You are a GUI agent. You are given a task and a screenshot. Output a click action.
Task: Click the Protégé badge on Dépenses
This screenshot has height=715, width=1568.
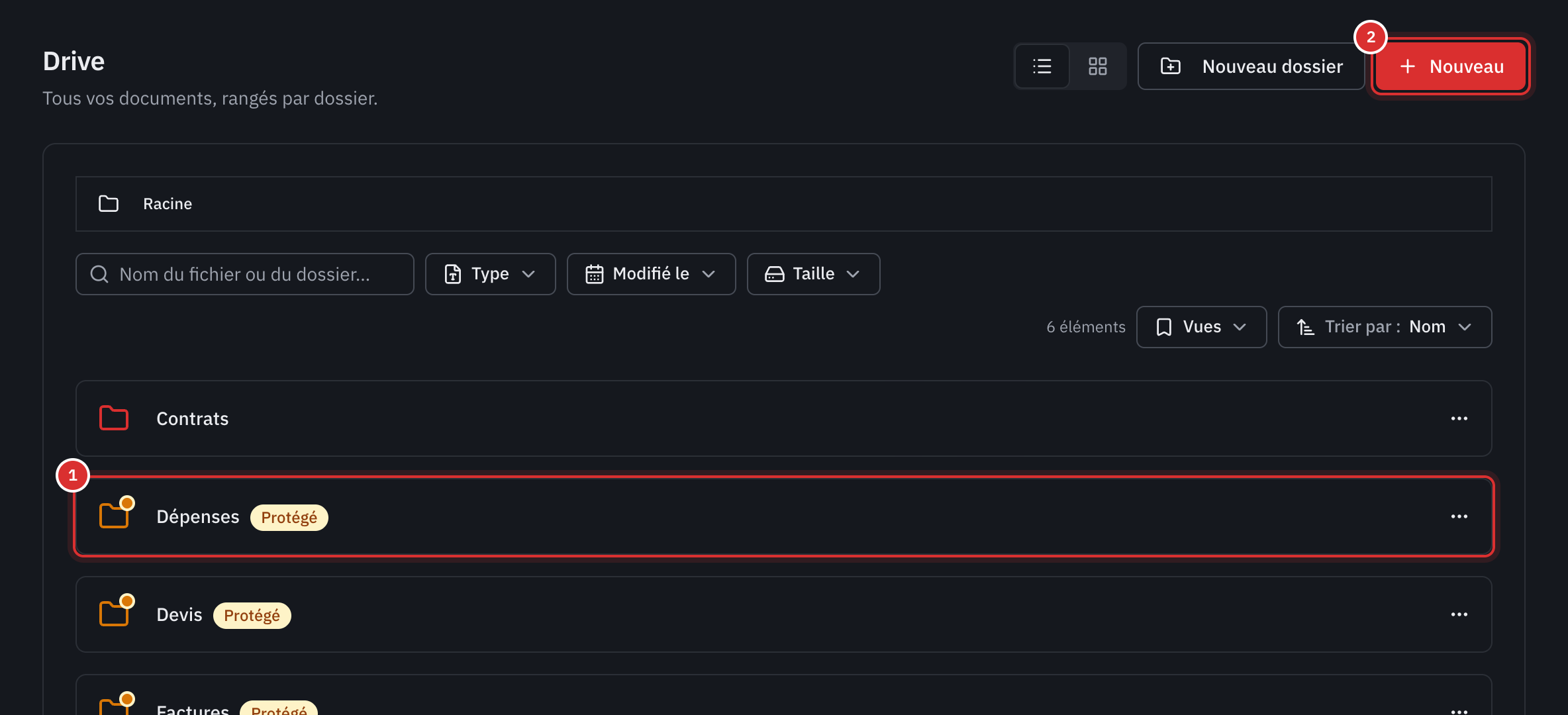(289, 517)
